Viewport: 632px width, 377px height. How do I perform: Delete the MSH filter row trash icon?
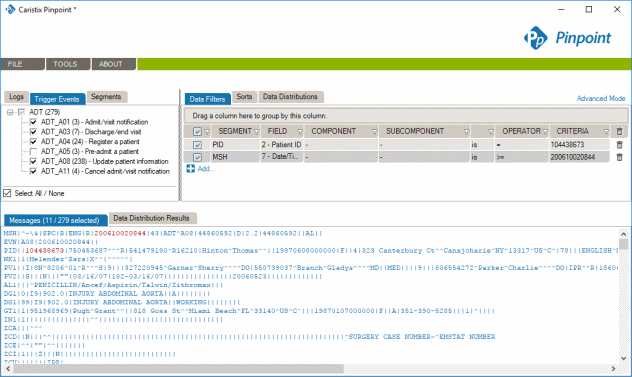[x=620, y=157]
